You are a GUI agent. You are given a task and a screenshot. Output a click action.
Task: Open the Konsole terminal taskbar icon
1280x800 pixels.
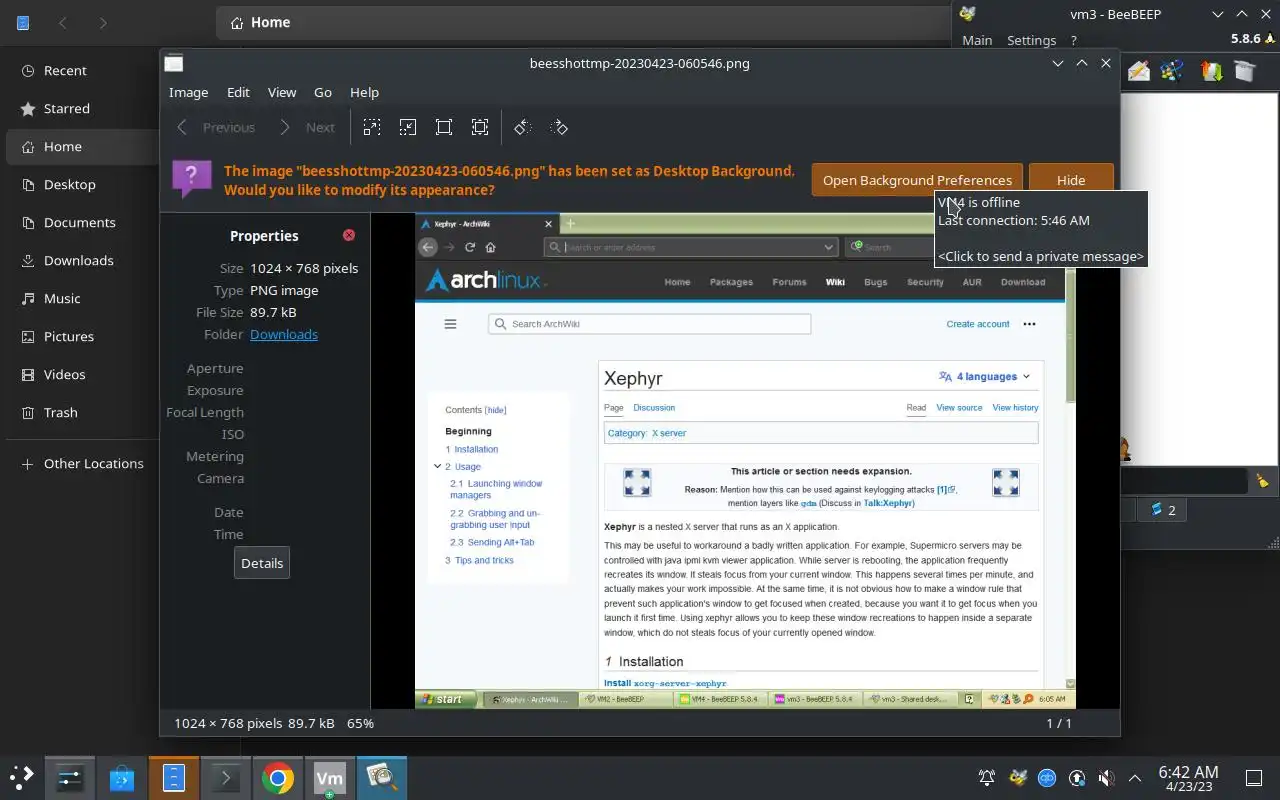[226, 777]
